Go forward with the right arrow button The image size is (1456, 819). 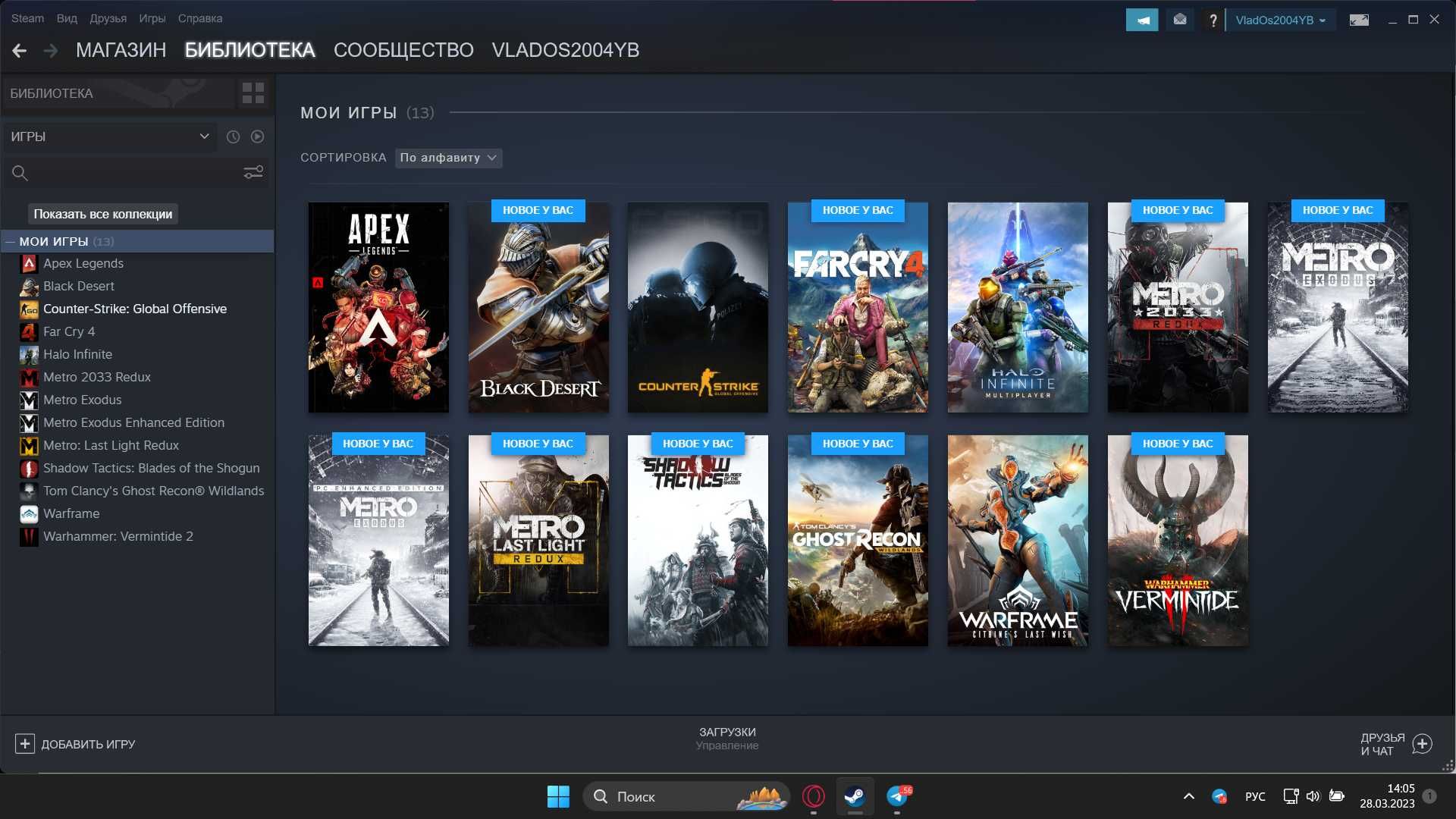click(51, 51)
